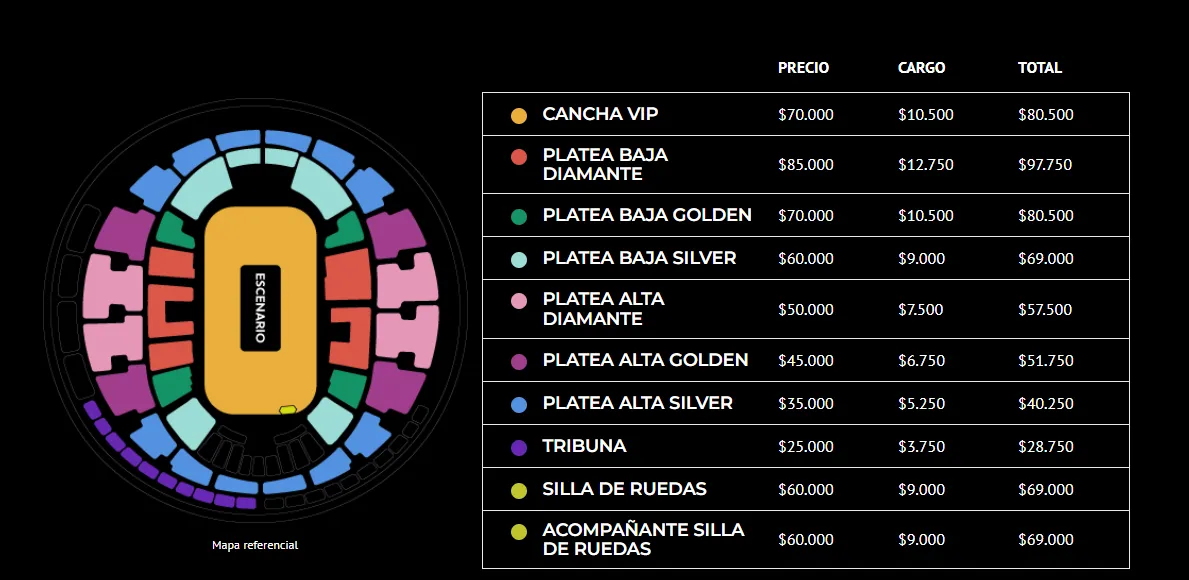Select Acompañante Silla de Ruedas row label
The width and height of the screenshot is (1189, 580).
[x=643, y=539]
